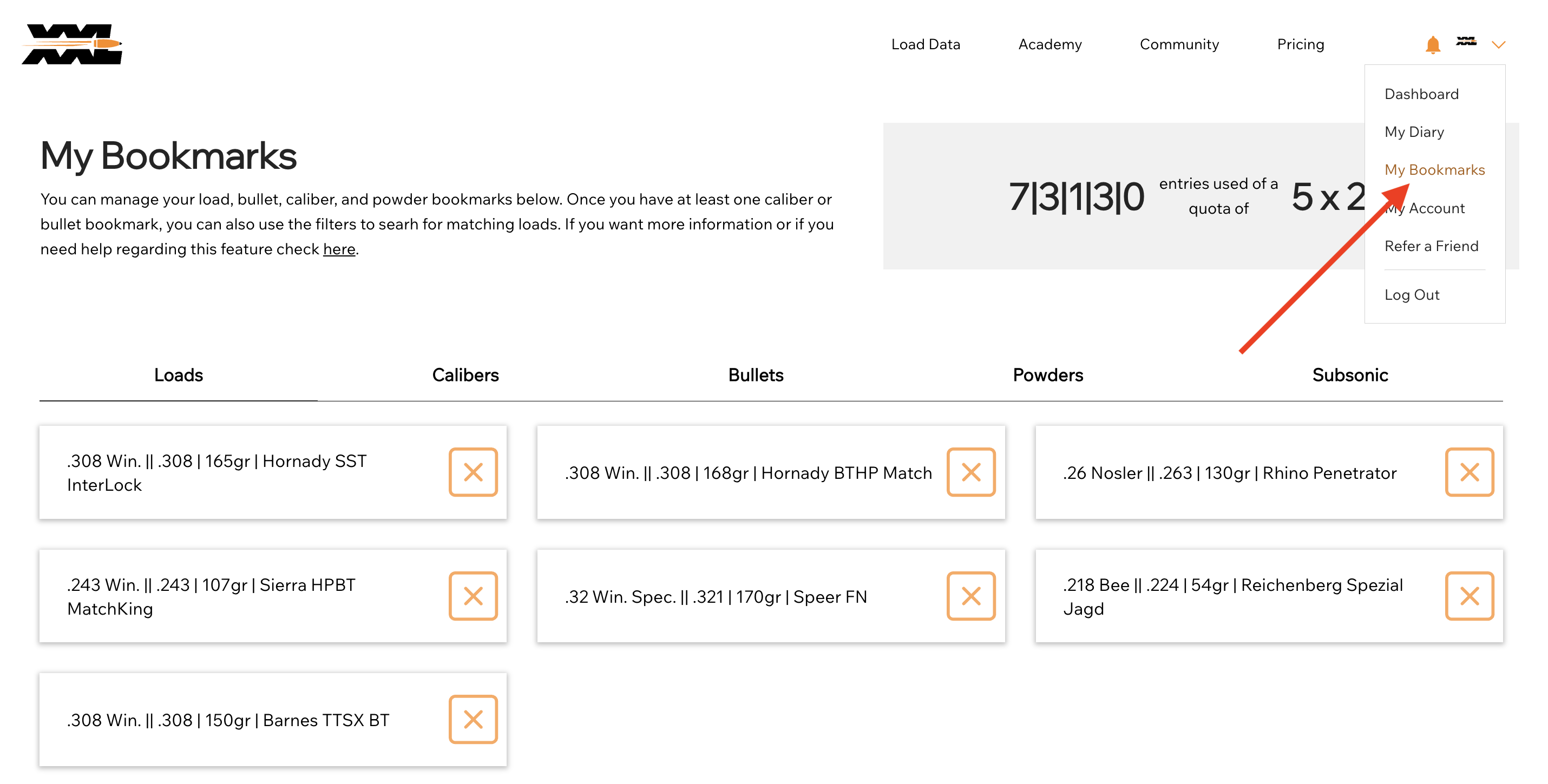Image resolution: width=1548 pixels, height=784 pixels.
Task: Delete the Hornady BTHP Match bookmark
Action: [x=970, y=472]
